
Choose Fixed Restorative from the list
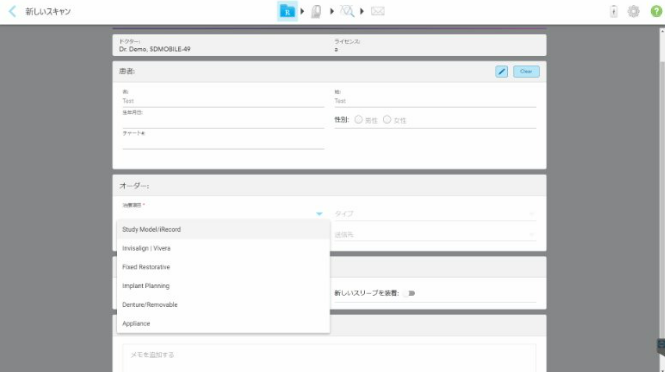pos(223,267)
